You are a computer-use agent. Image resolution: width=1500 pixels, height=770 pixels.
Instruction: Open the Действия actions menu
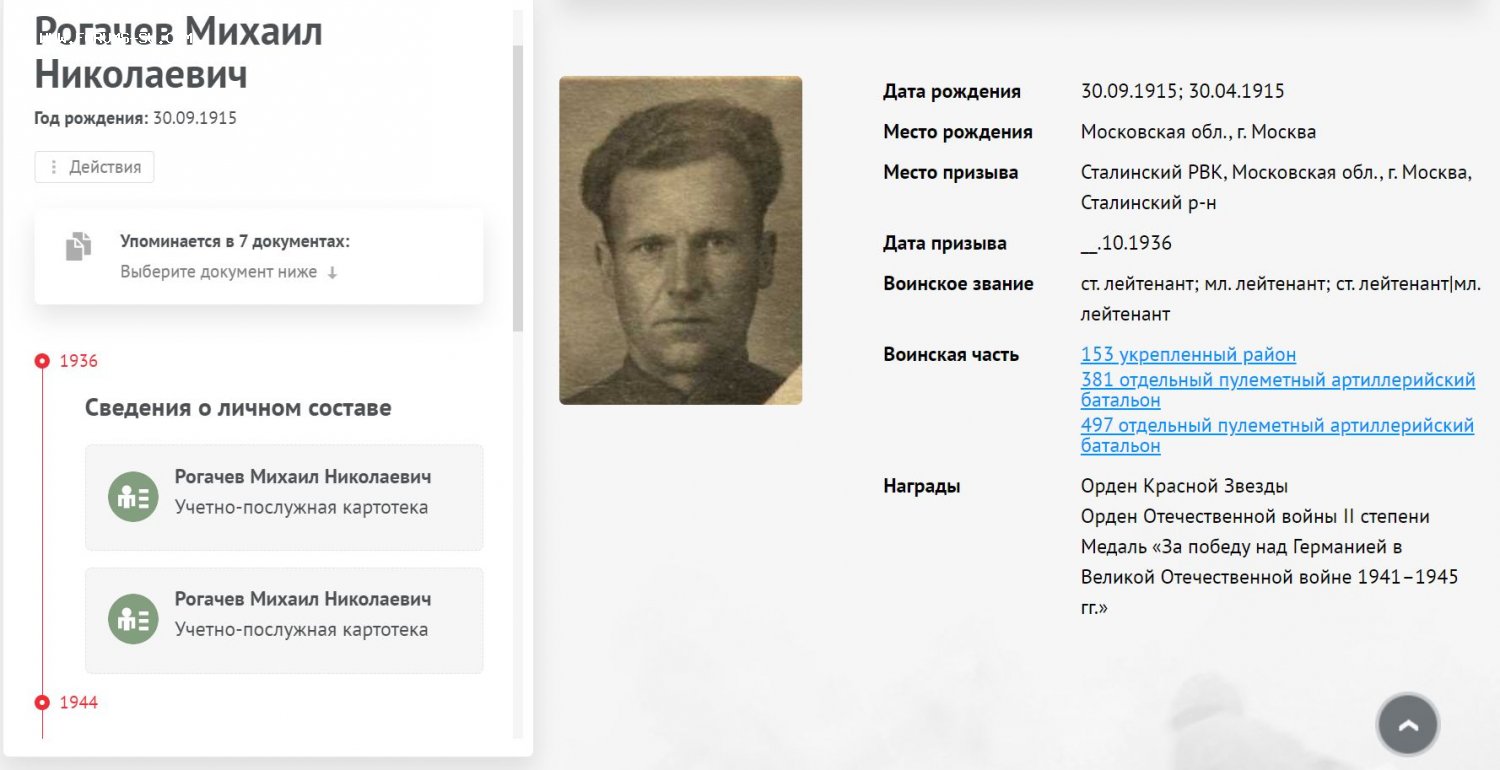click(94, 167)
